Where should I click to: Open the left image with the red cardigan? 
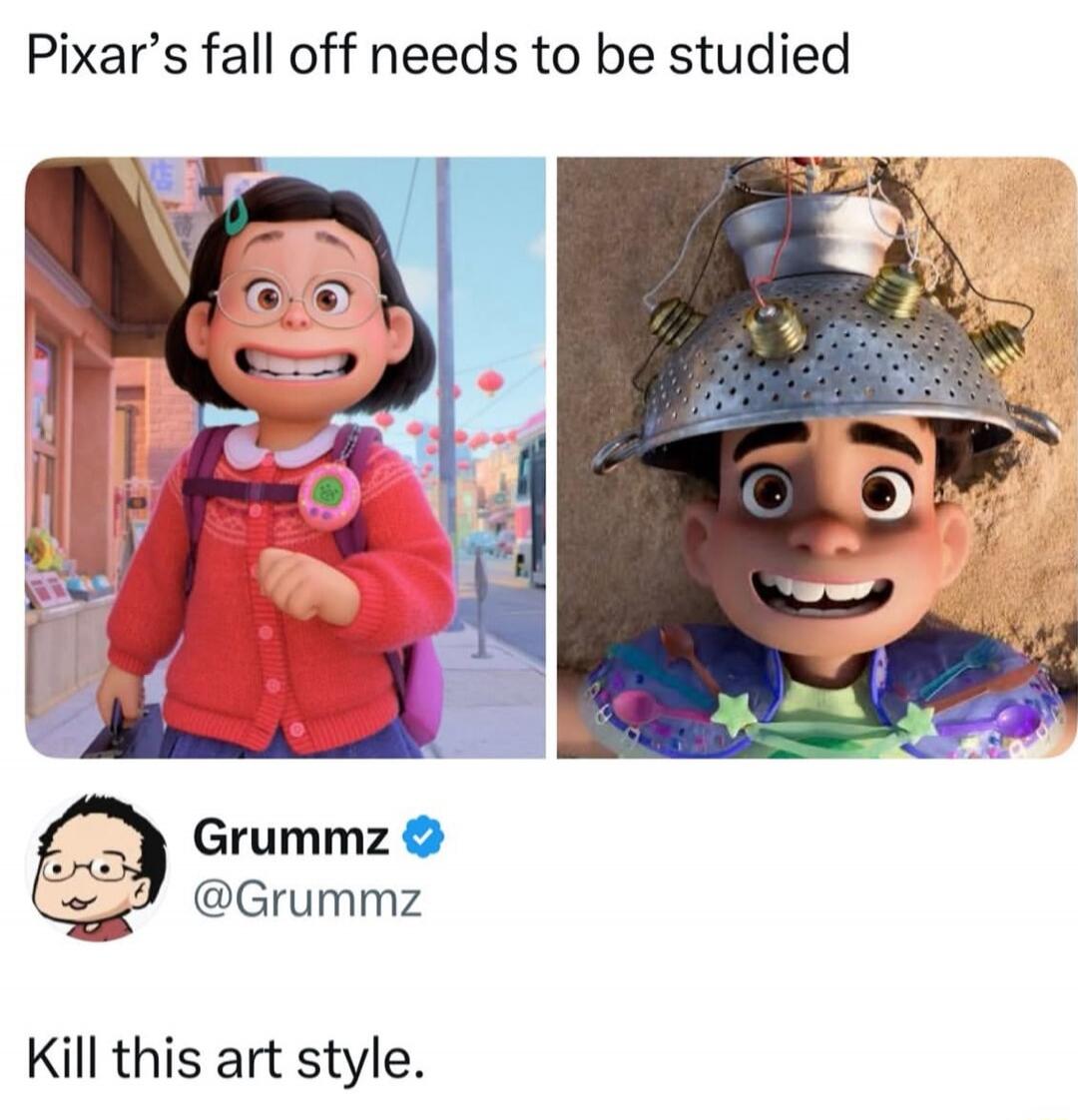pyautogui.click(x=285, y=457)
